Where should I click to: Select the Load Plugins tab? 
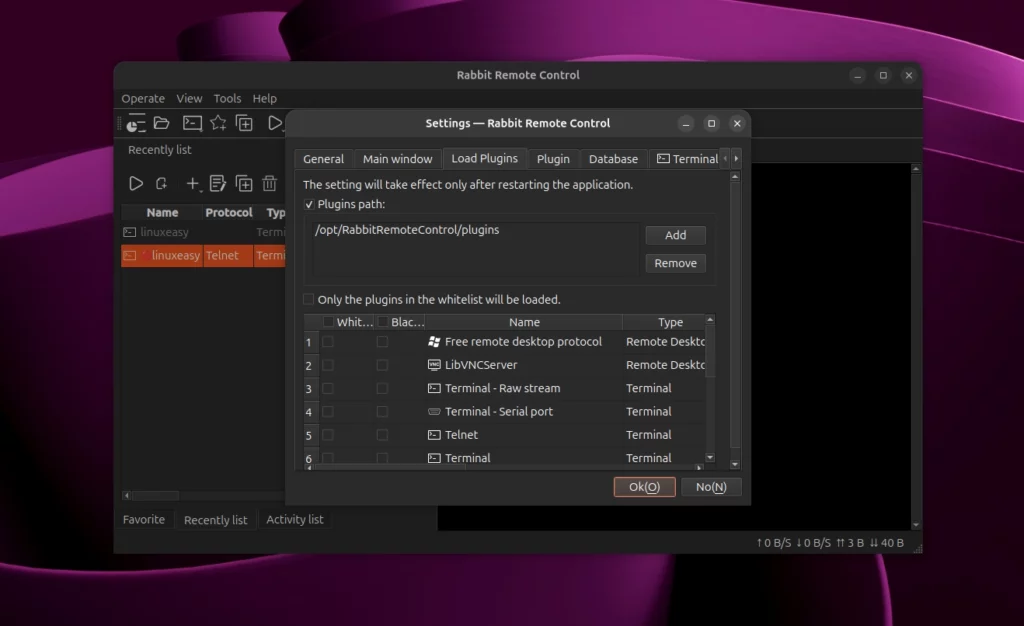pyautogui.click(x=485, y=159)
